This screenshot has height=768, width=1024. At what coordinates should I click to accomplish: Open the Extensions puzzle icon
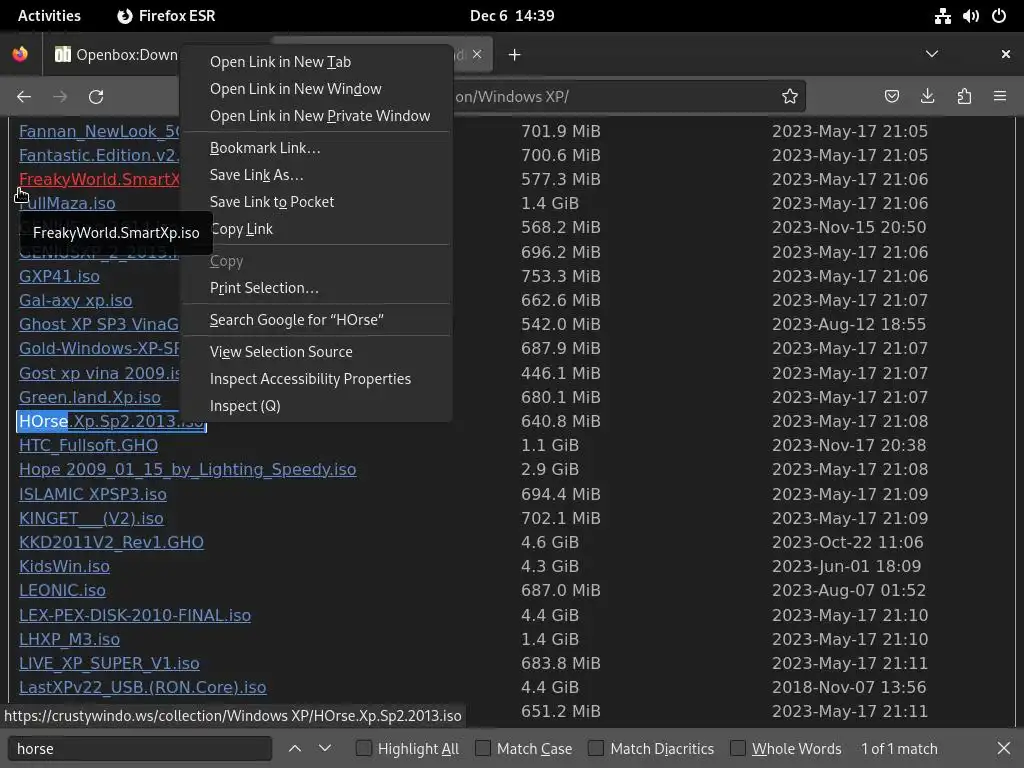(964, 97)
